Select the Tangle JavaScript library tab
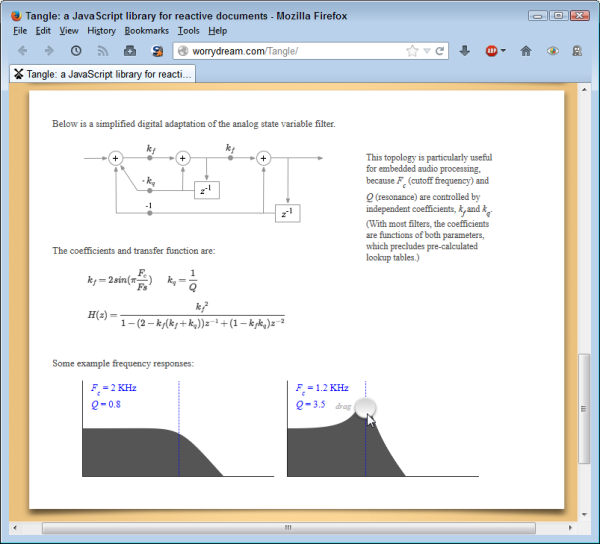 [x=103, y=74]
